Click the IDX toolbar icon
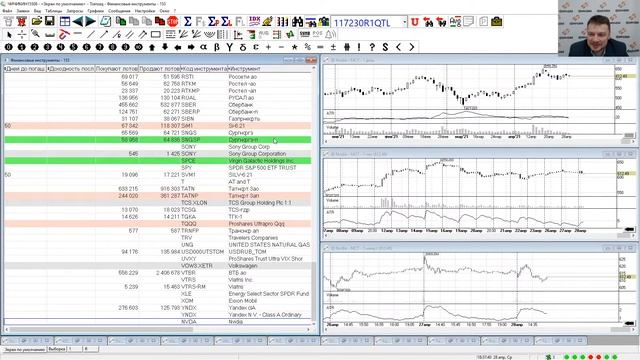The height and width of the screenshot is (360, 640). pos(254,21)
